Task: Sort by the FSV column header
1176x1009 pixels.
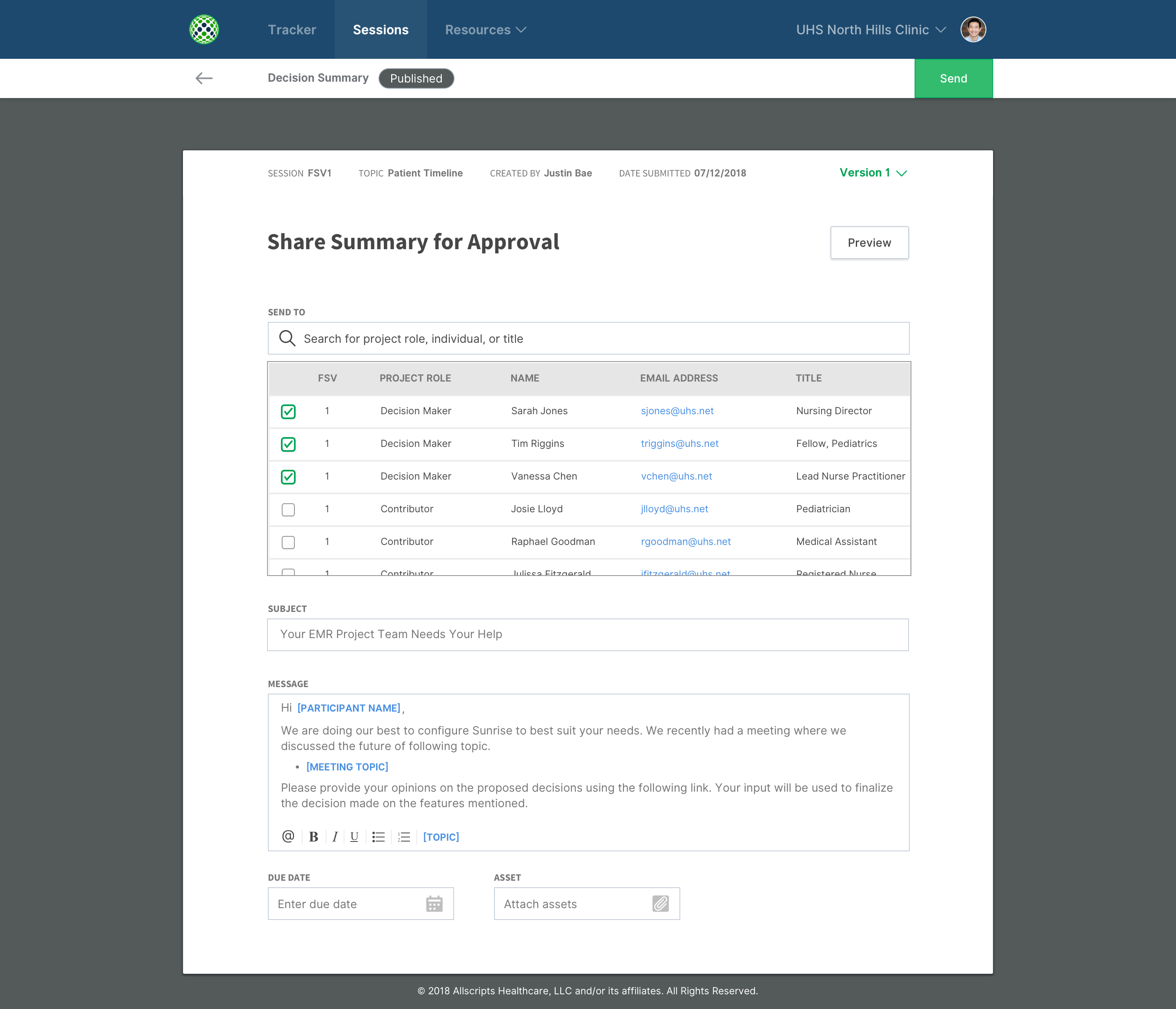Action: tap(327, 378)
